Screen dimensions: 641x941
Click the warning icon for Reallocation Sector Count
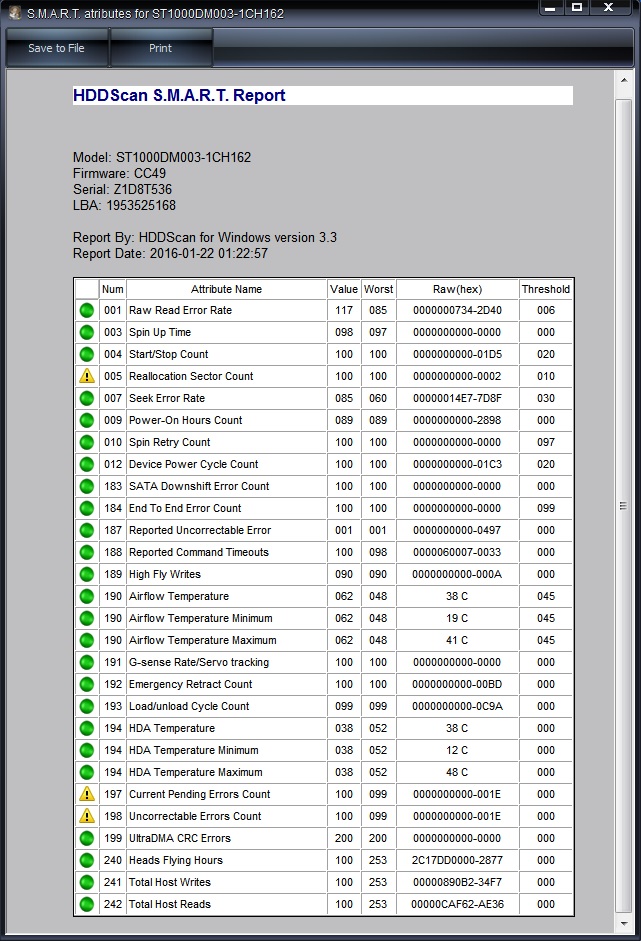[x=87, y=376]
